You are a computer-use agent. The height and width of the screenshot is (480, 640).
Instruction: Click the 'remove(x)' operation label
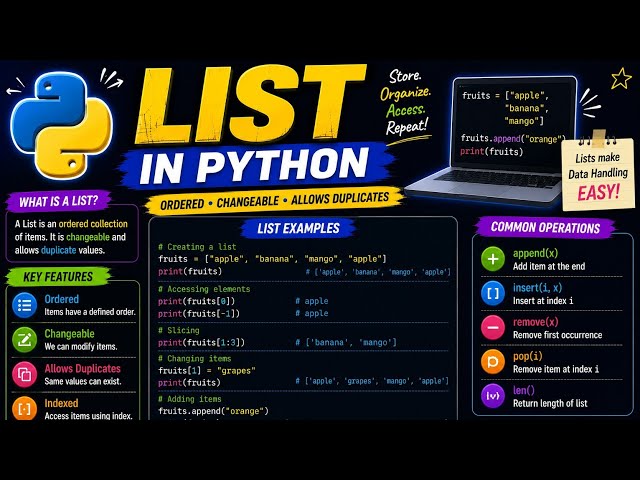coord(535,322)
